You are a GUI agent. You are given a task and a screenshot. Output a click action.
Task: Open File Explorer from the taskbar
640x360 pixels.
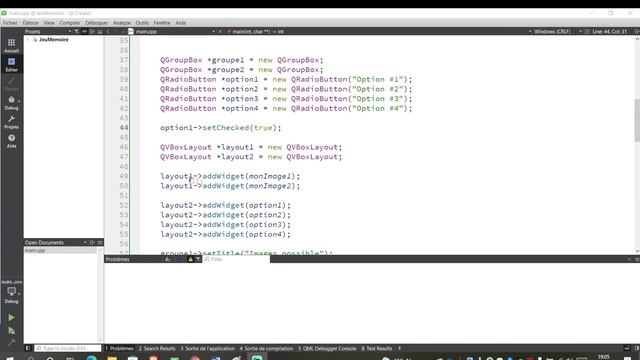112,358
